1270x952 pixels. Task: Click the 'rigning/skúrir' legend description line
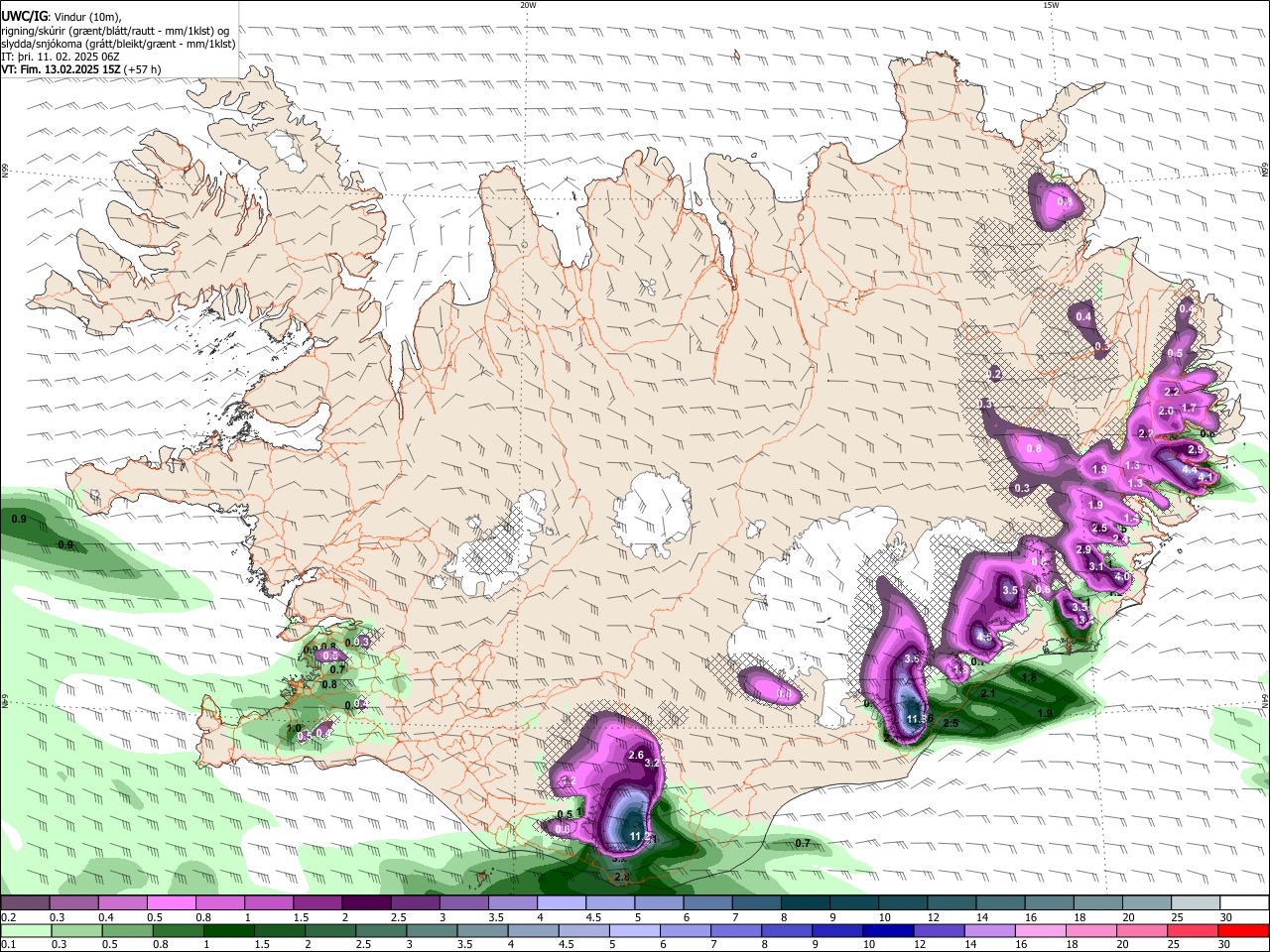pyautogui.click(x=115, y=31)
